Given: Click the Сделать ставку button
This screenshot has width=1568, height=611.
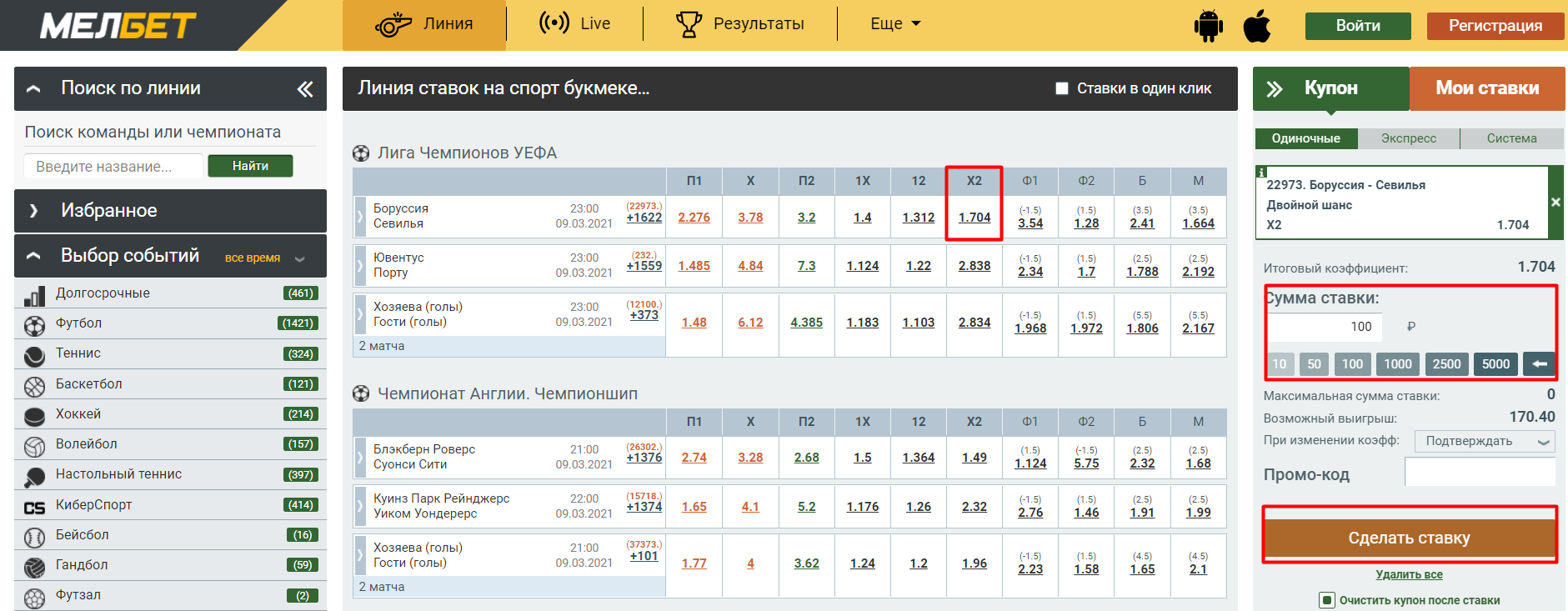Looking at the screenshot, I should (x=1410, y=538).
